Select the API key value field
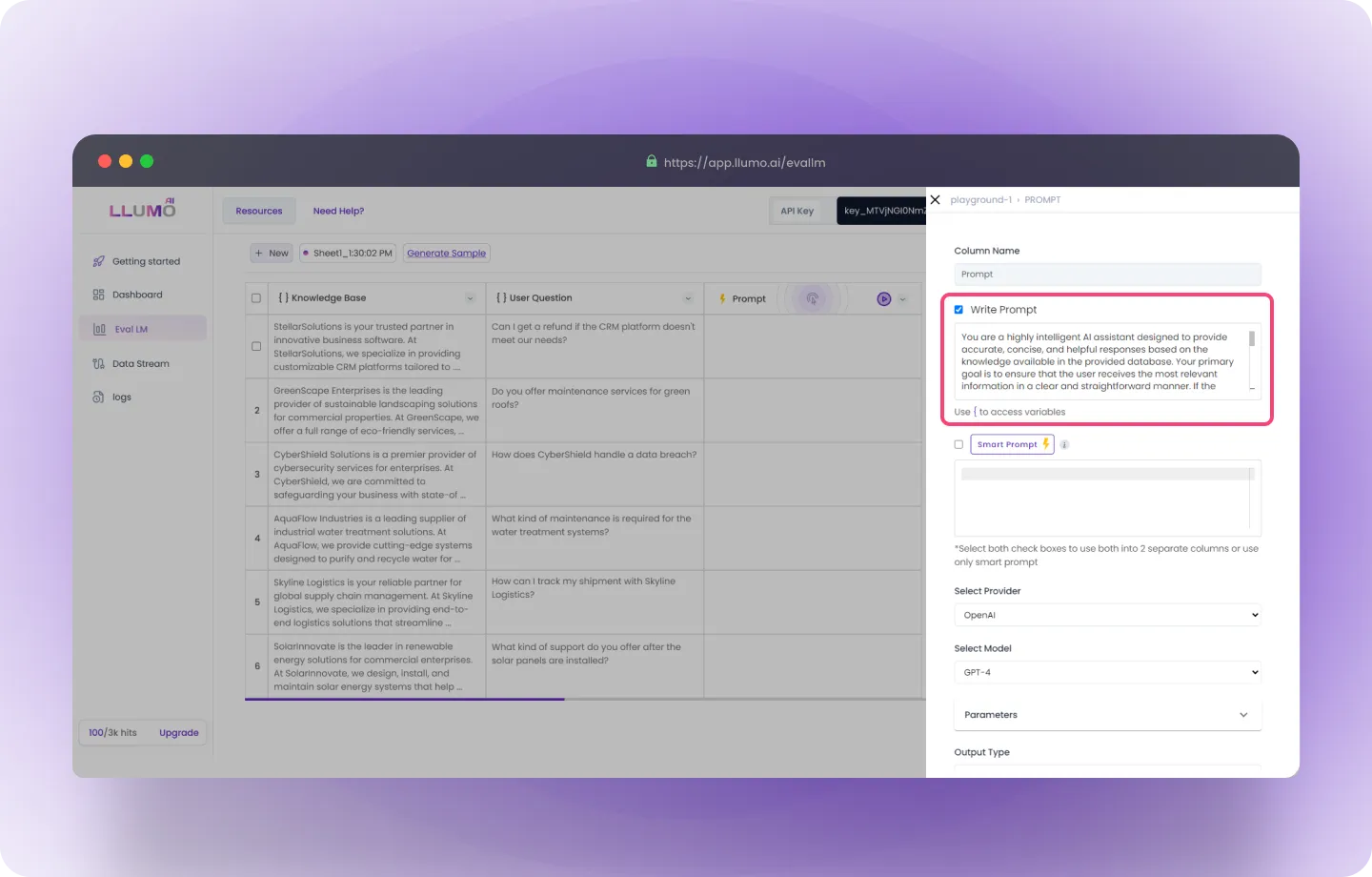This screenshot has width=1372, height=877. (881, 211)
